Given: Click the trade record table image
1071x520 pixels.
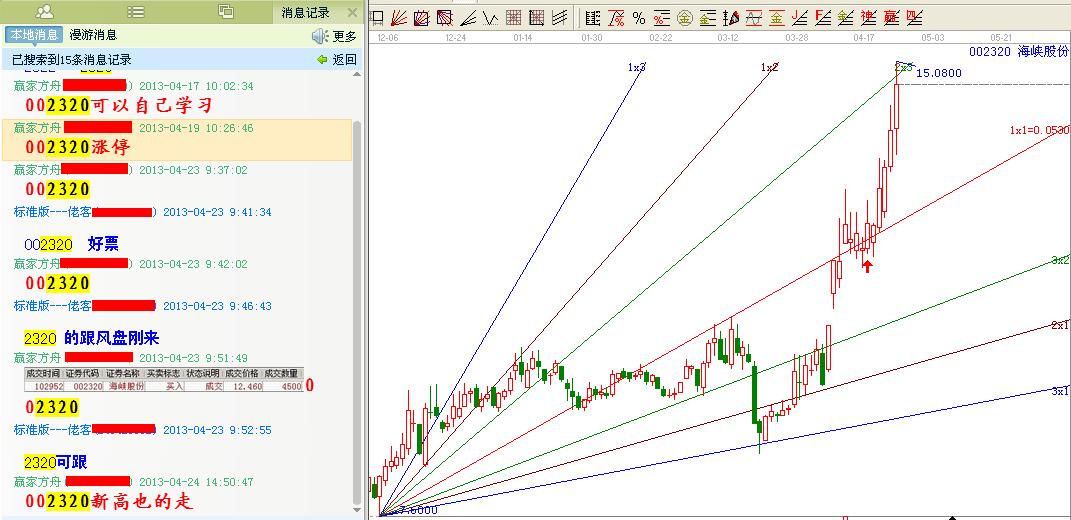Looking at the screenshot, I should (163, 379).
